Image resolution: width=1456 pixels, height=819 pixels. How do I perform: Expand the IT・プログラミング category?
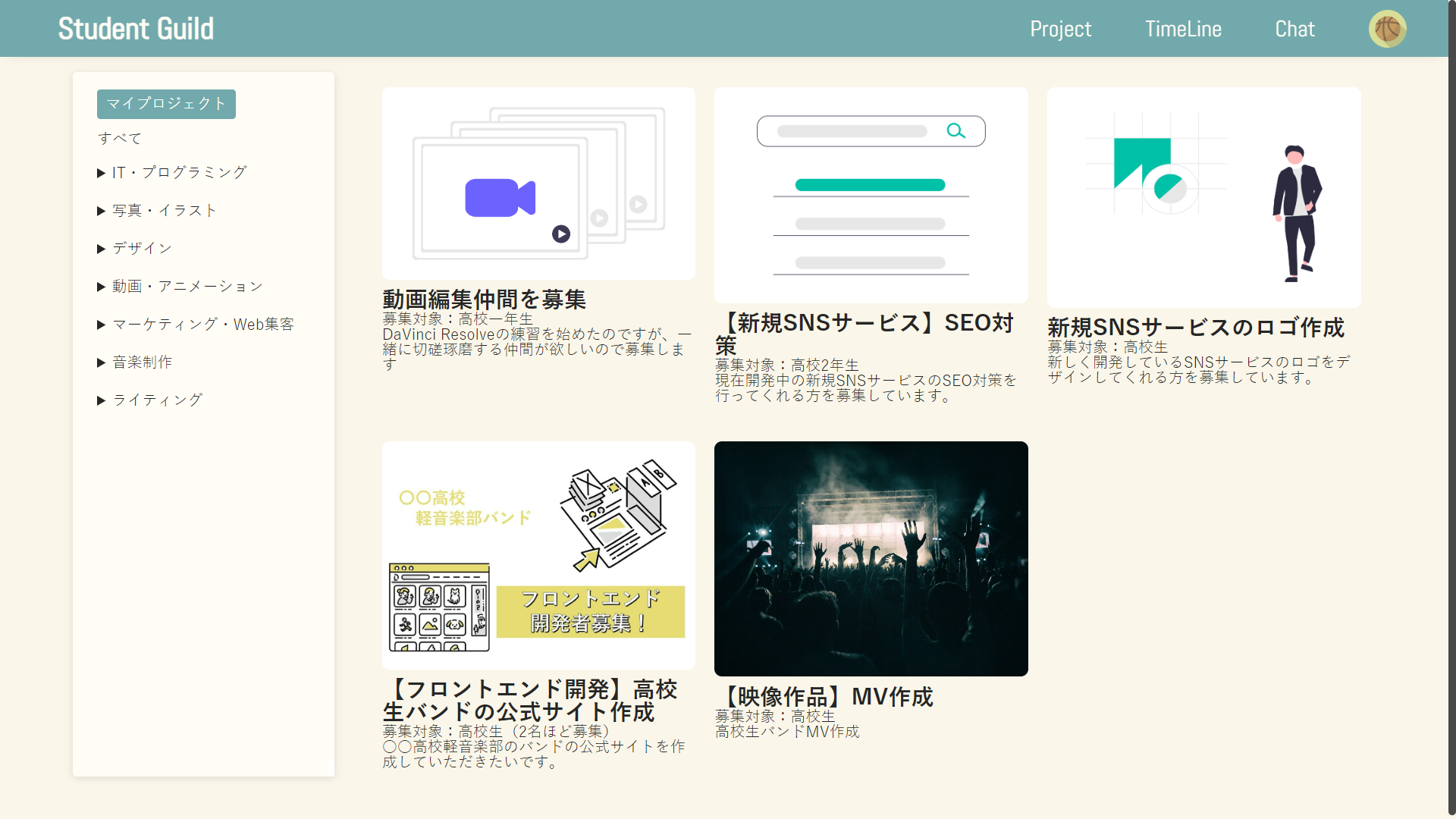pyautogui.click(x=172, y=172)
